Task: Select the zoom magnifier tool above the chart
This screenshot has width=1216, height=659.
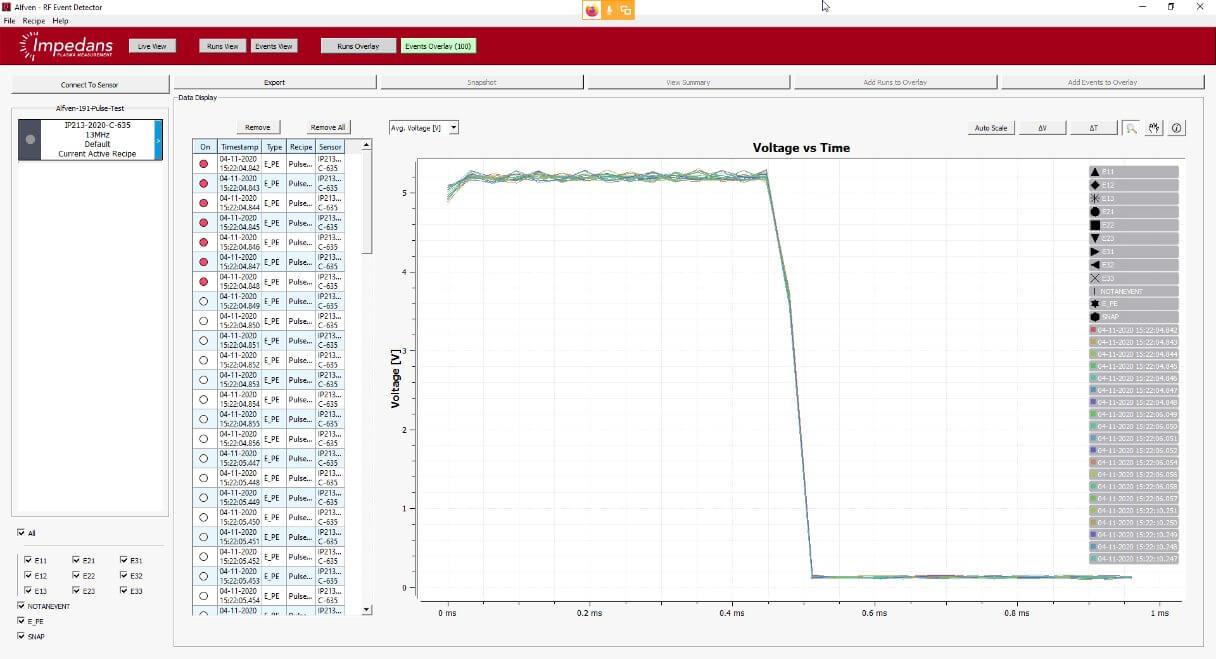Action: pyautogui.click(x=1131, y=128)
